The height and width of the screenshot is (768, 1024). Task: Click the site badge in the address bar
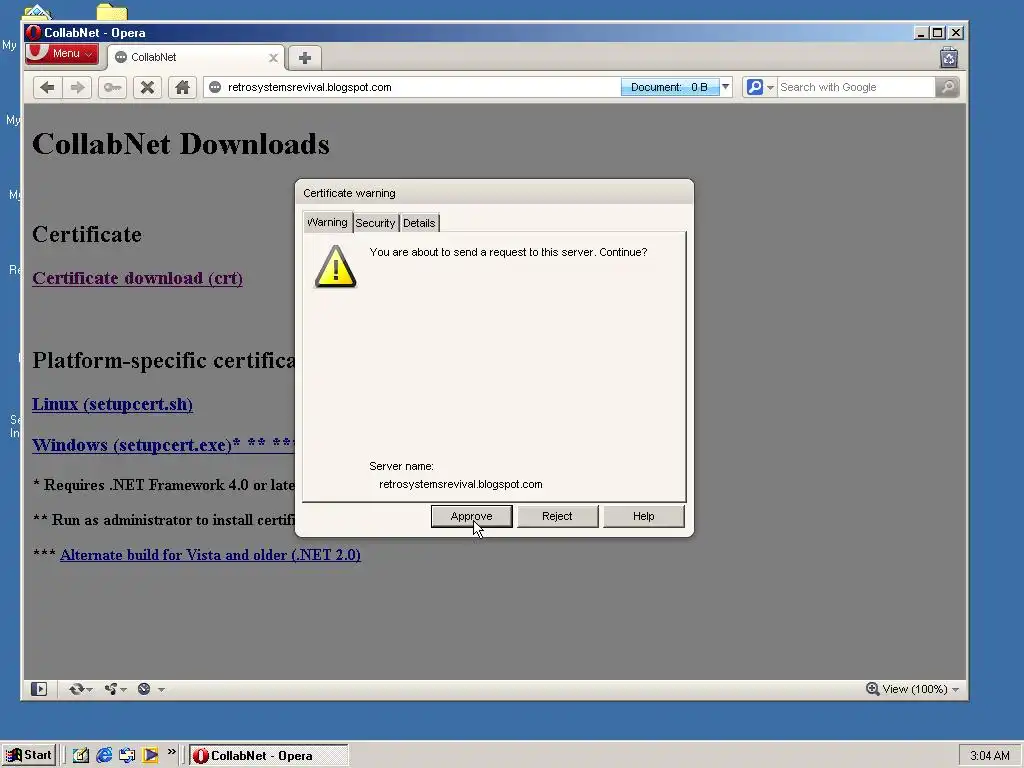click(x=215, y=88)
